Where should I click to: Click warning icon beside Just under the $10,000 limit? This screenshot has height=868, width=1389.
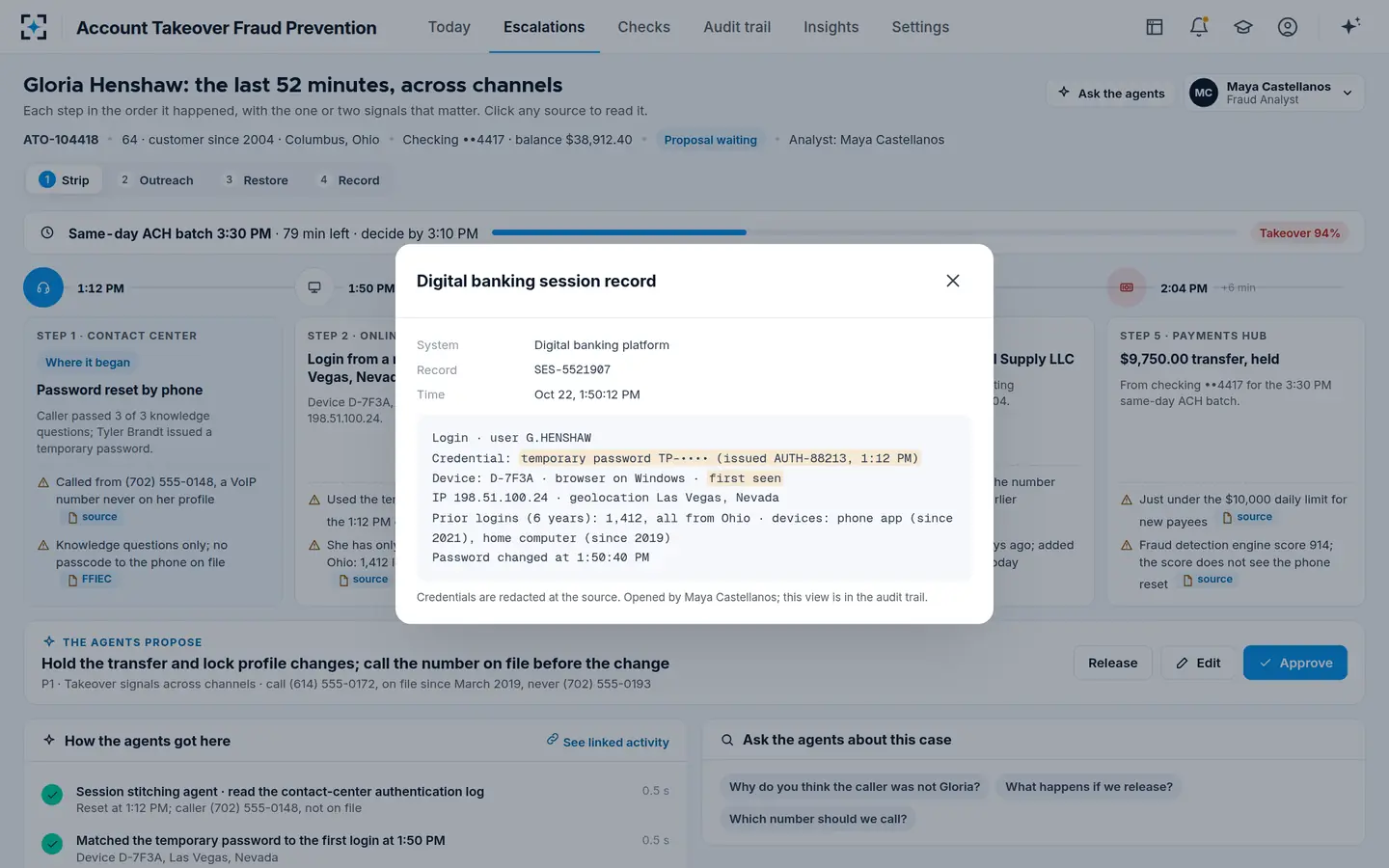tap(1127, 500)
